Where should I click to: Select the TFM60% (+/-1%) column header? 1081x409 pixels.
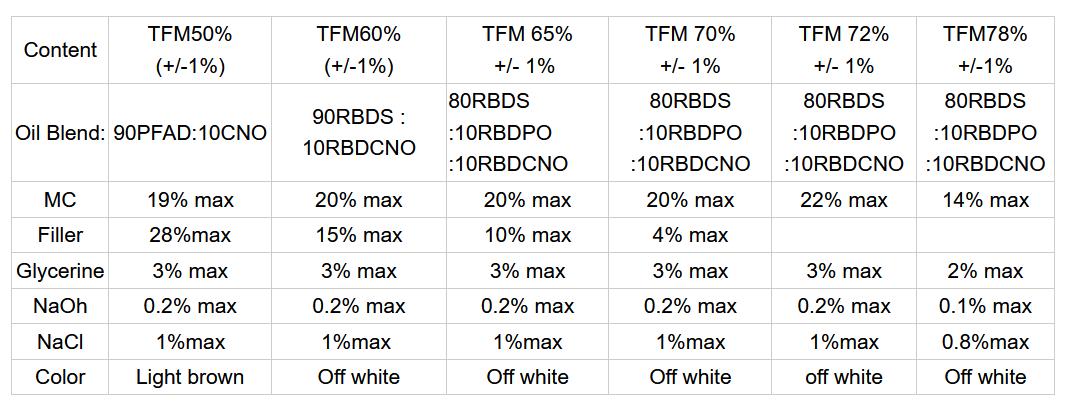coord(359,50)
